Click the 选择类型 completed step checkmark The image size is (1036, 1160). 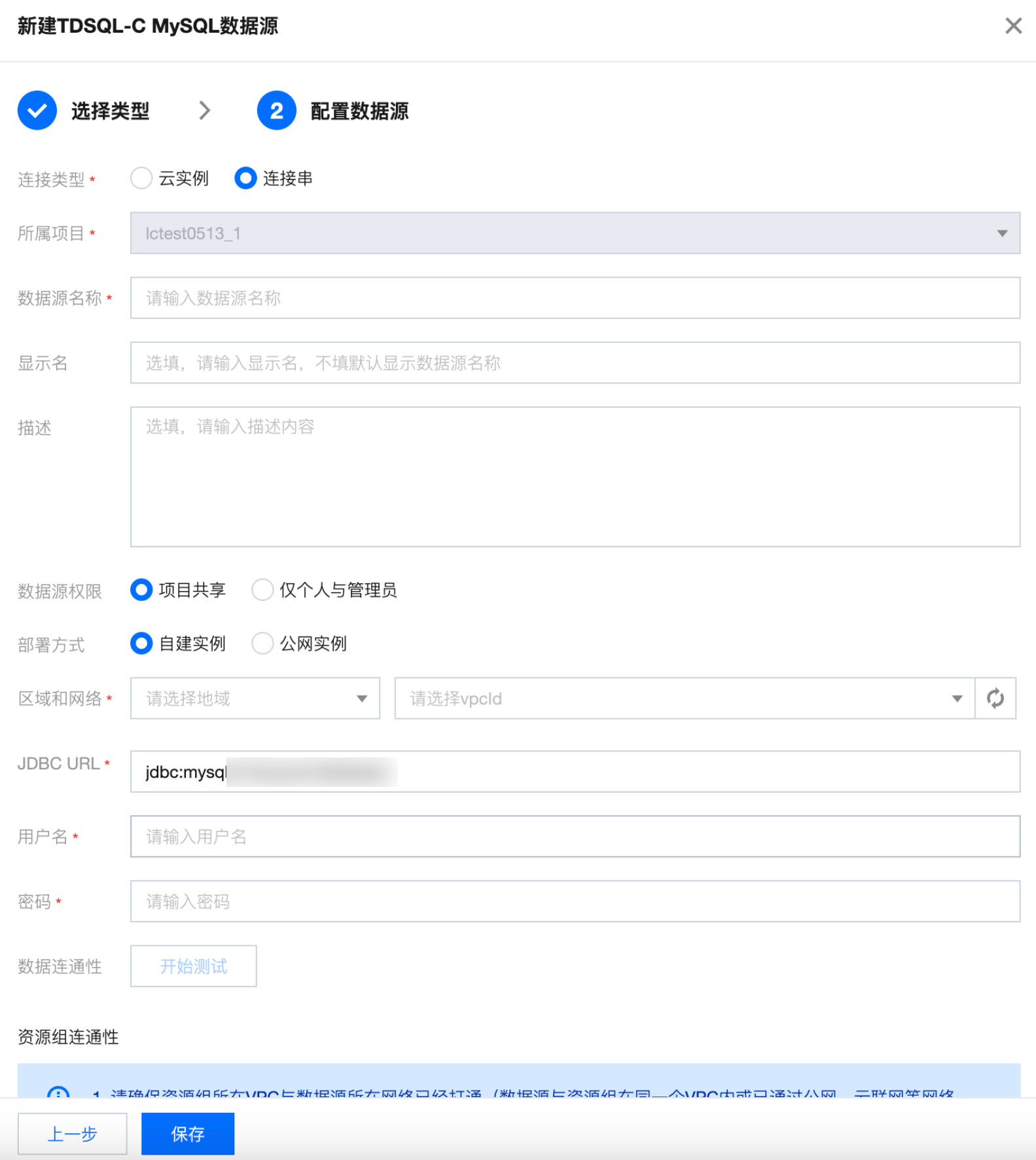click(37, 111)
